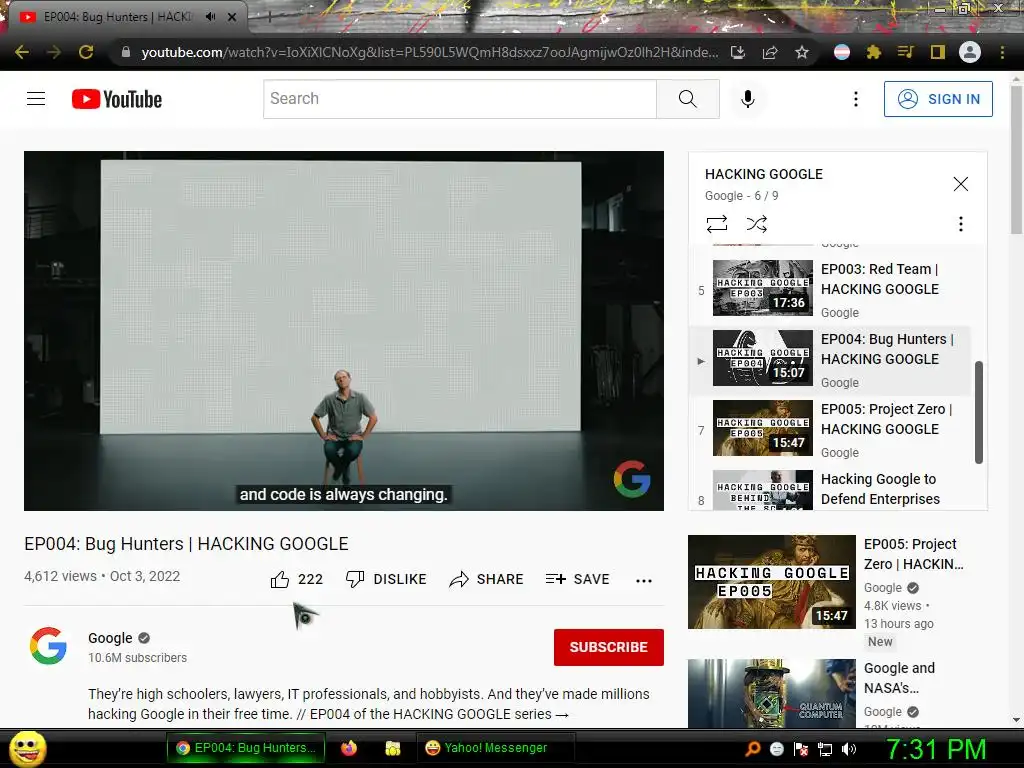The height and width of the screenshot is (768, 1024).
Task: Focus the YouTube Search field
Action: tap(460, 99)
